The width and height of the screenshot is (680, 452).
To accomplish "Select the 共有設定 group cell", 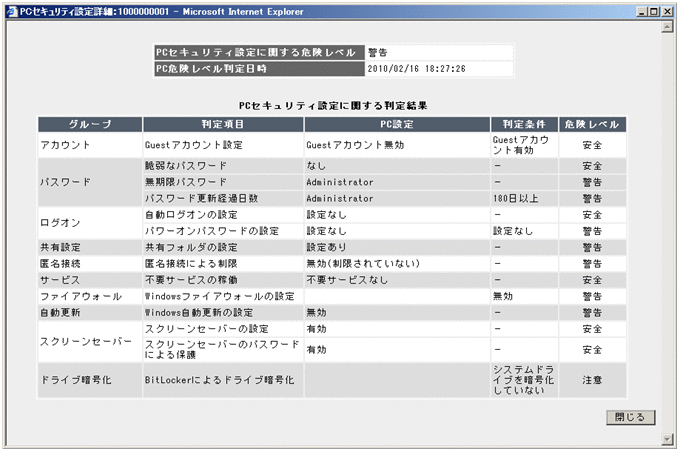I will 90,247.
